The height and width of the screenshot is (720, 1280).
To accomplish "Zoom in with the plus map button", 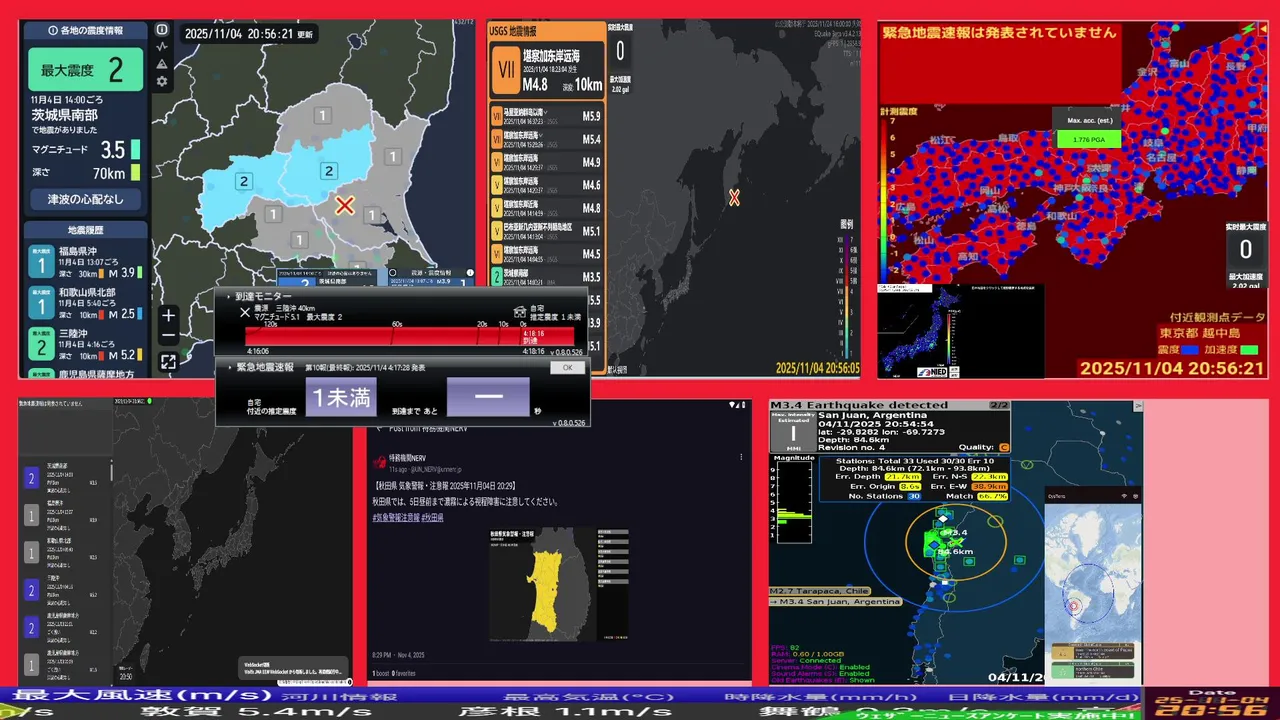I will [x=168, y=315].
